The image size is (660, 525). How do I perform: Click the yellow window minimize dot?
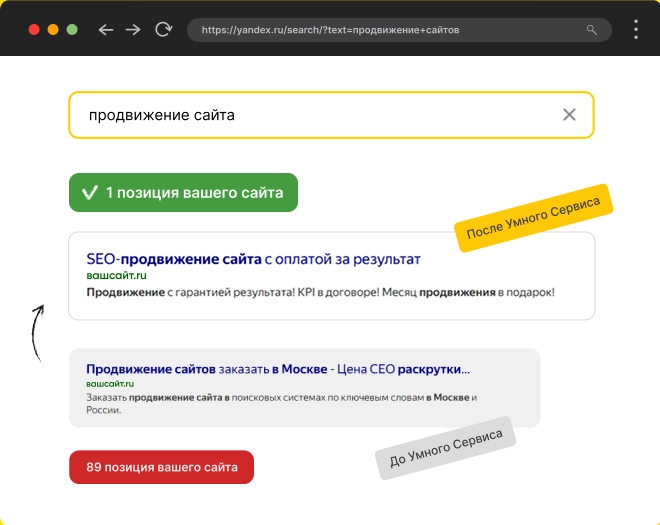[x=53, y=30]
